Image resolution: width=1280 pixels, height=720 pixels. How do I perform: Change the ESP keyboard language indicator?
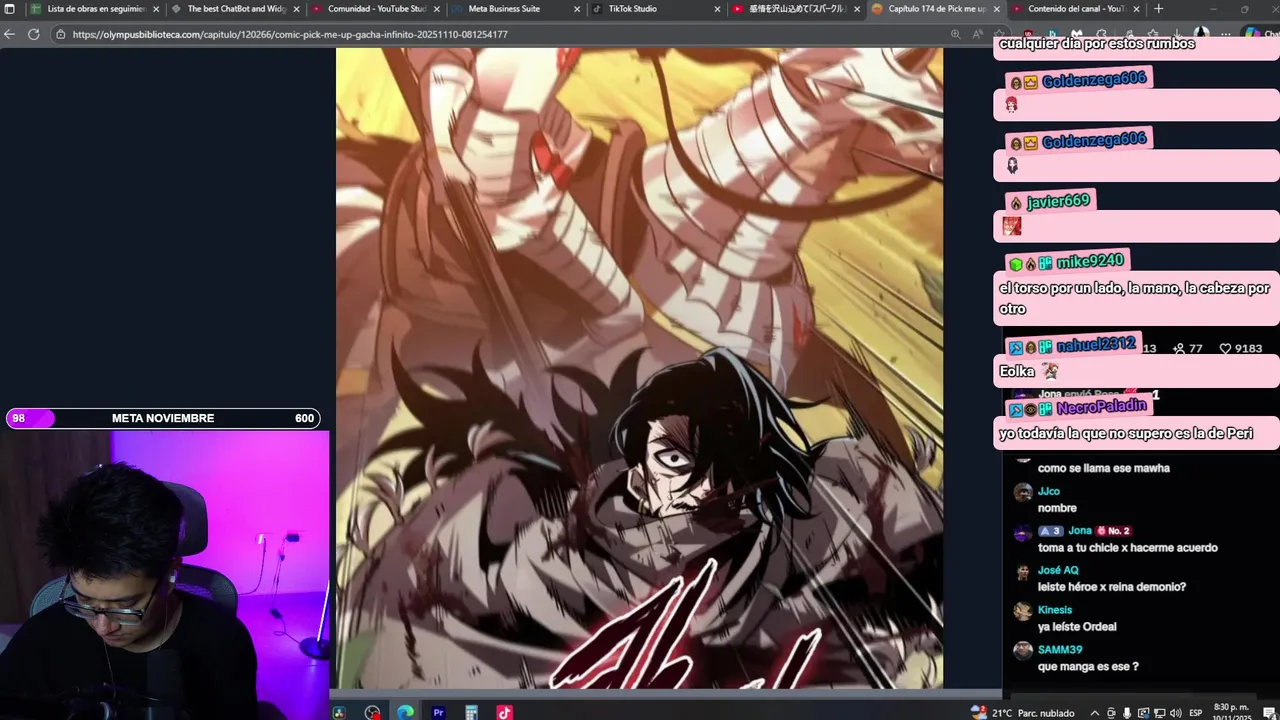point(1196,713)
